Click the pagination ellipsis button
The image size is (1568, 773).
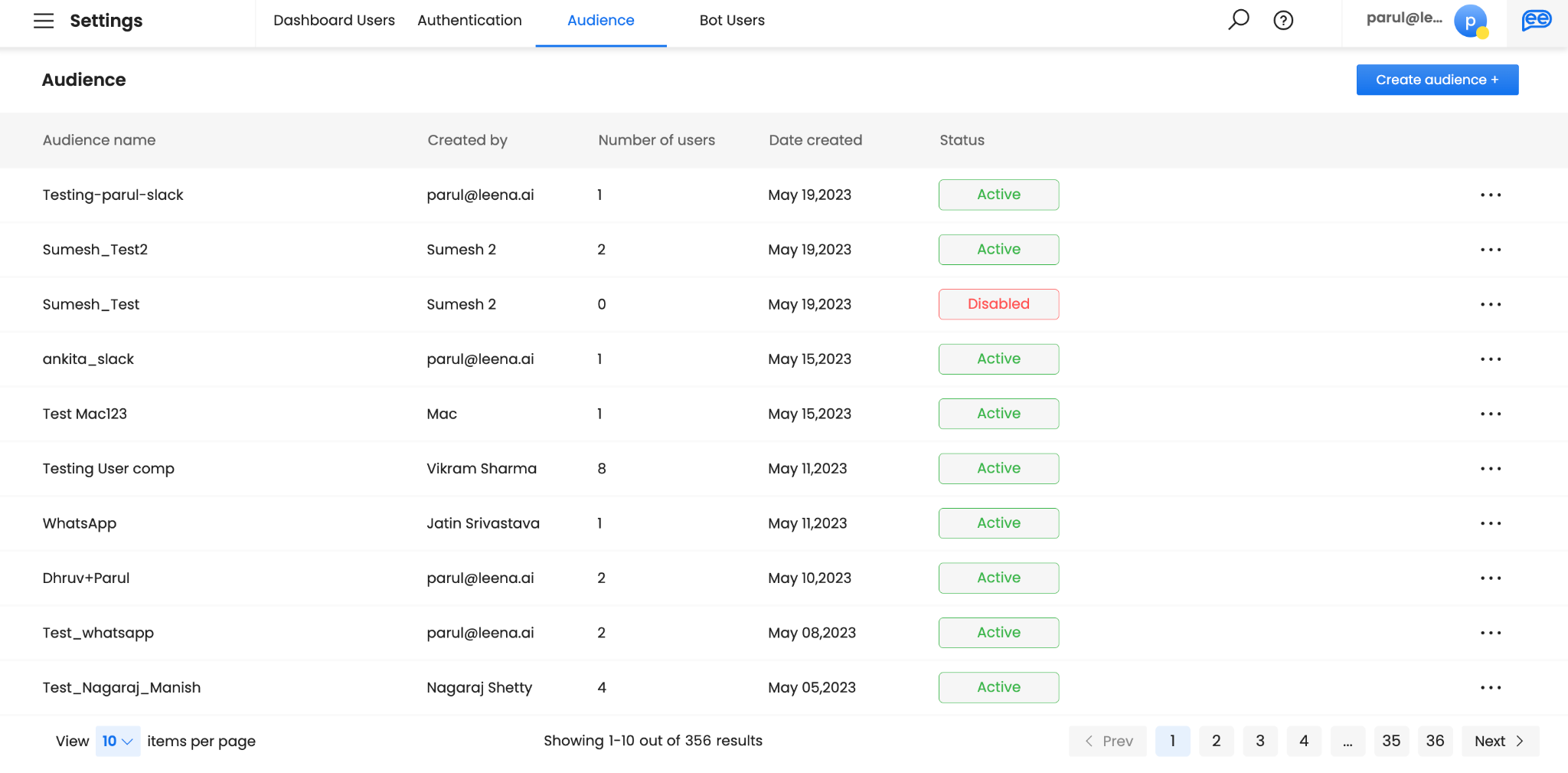(x=1347, y=741)
